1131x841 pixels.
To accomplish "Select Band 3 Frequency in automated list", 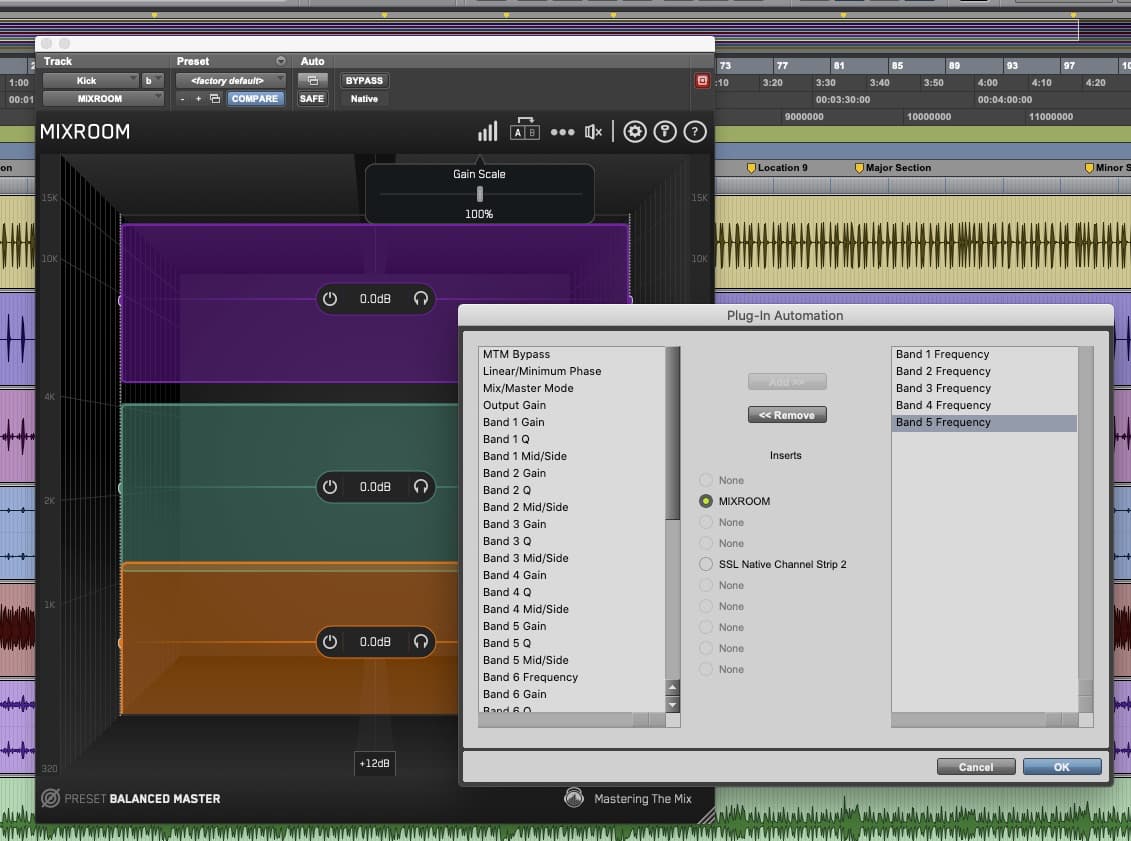I will (943, 388).
